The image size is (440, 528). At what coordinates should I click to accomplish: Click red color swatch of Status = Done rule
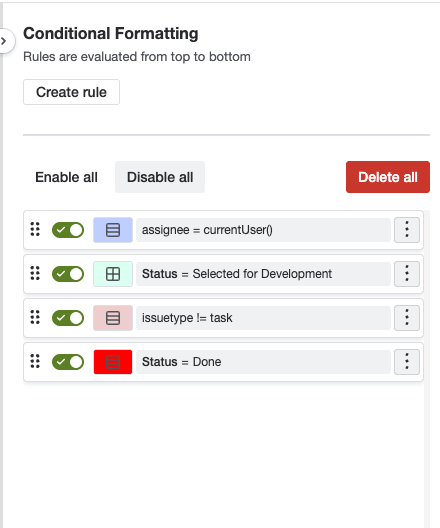point(113,362)
